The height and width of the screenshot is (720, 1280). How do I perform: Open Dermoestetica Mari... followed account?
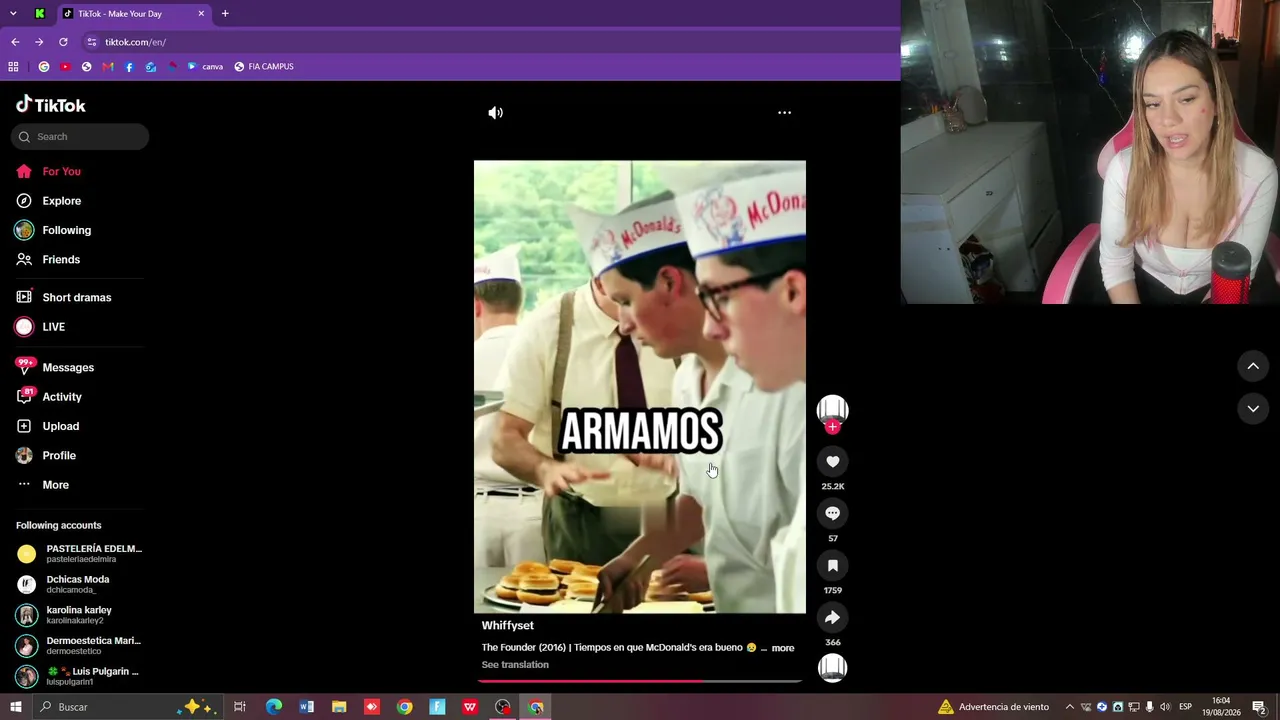pyautogui.click(x=79, y=646)
